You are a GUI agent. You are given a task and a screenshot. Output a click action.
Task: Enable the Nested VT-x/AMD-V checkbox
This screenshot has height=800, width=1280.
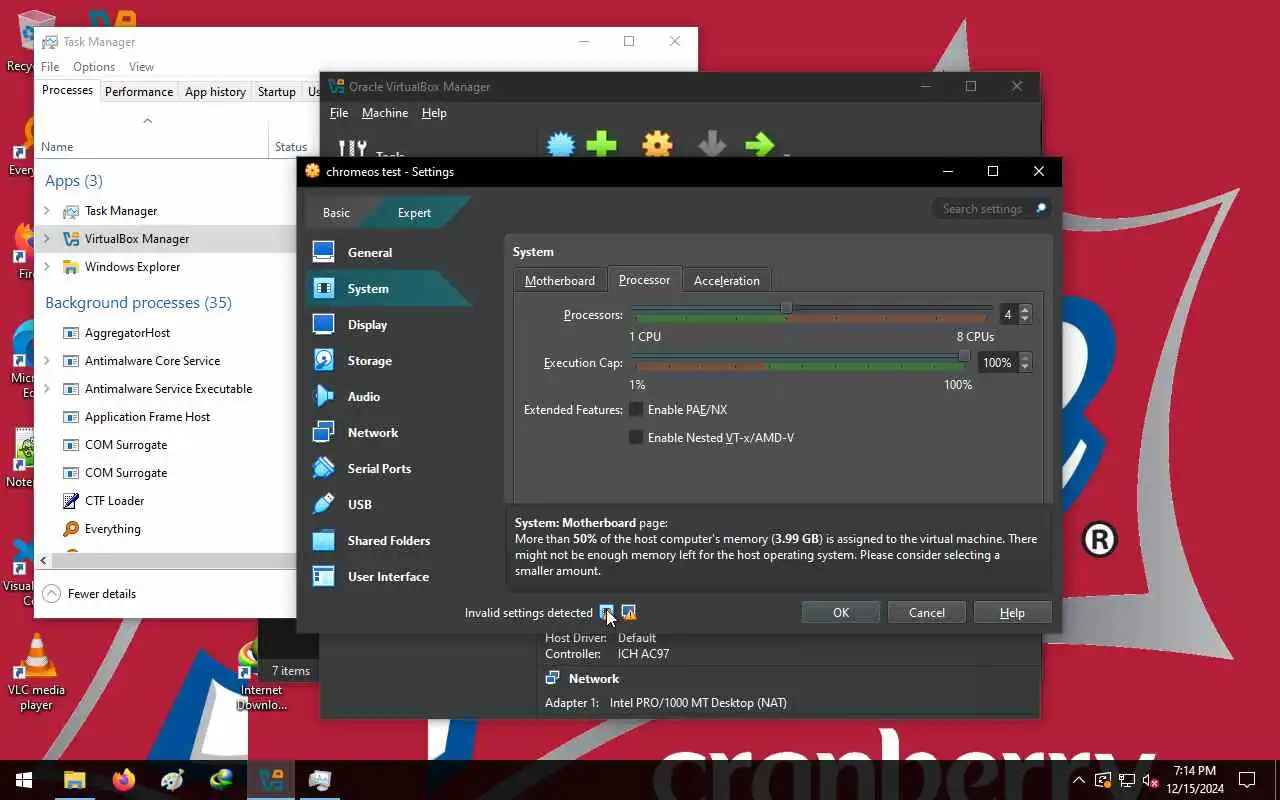[635, 437]
